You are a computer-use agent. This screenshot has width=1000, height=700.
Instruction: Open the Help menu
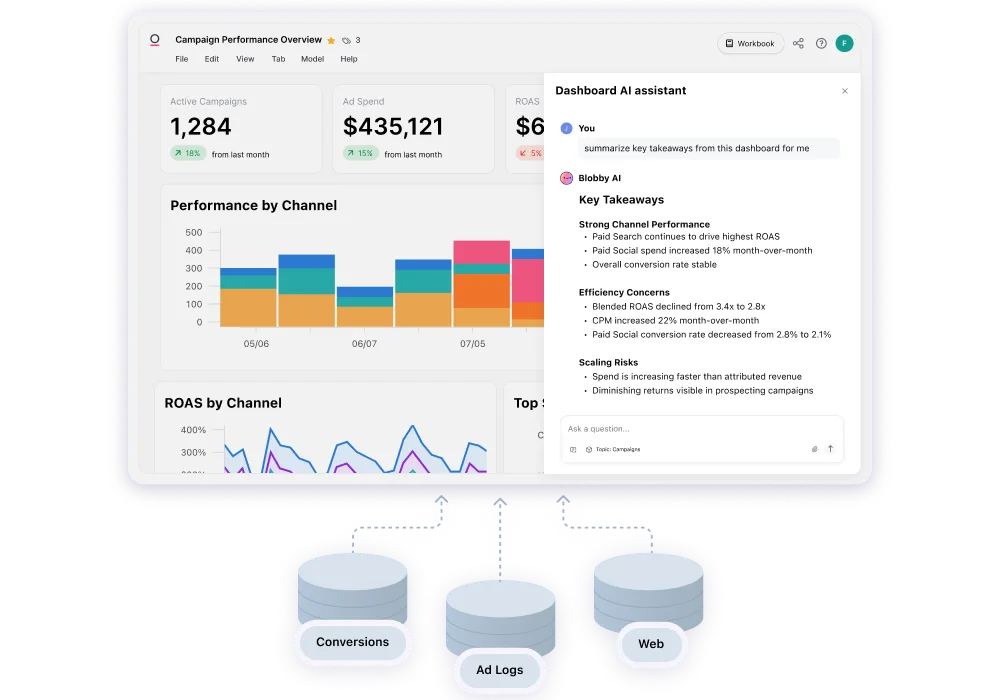coord(349,59)
